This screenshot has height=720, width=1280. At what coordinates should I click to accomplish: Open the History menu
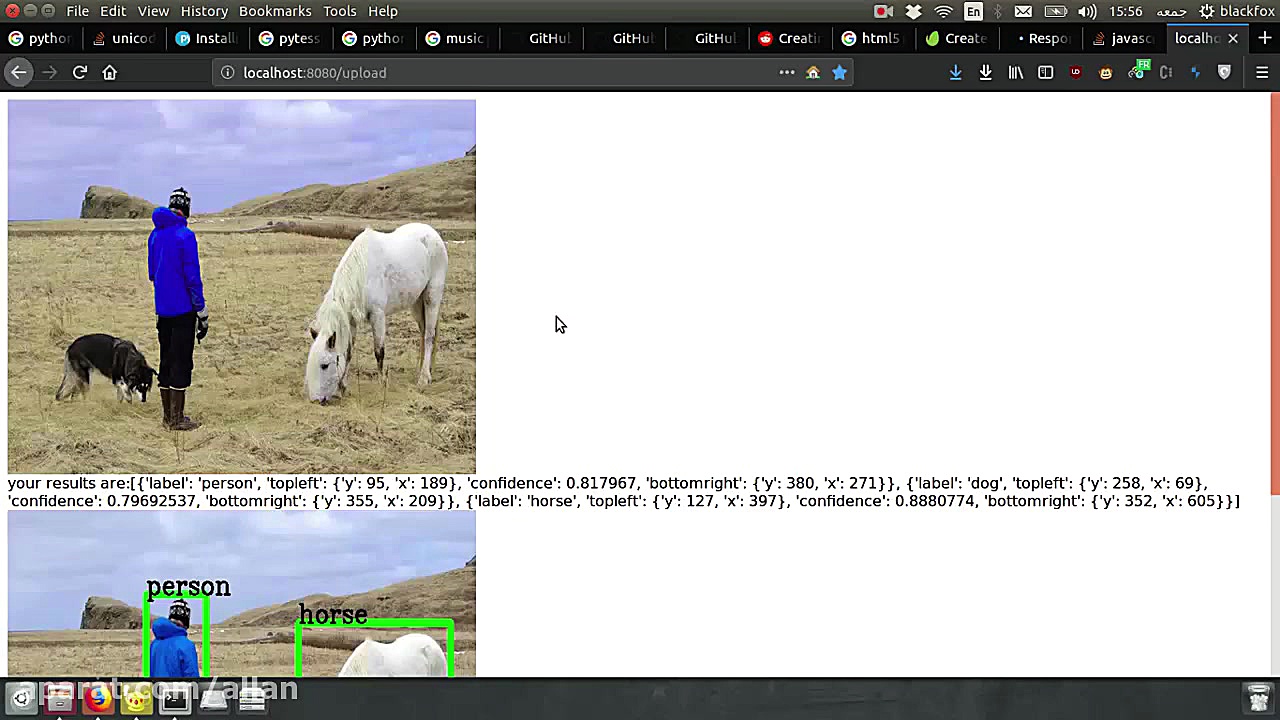pyautogui.click(x=204, y=11)
